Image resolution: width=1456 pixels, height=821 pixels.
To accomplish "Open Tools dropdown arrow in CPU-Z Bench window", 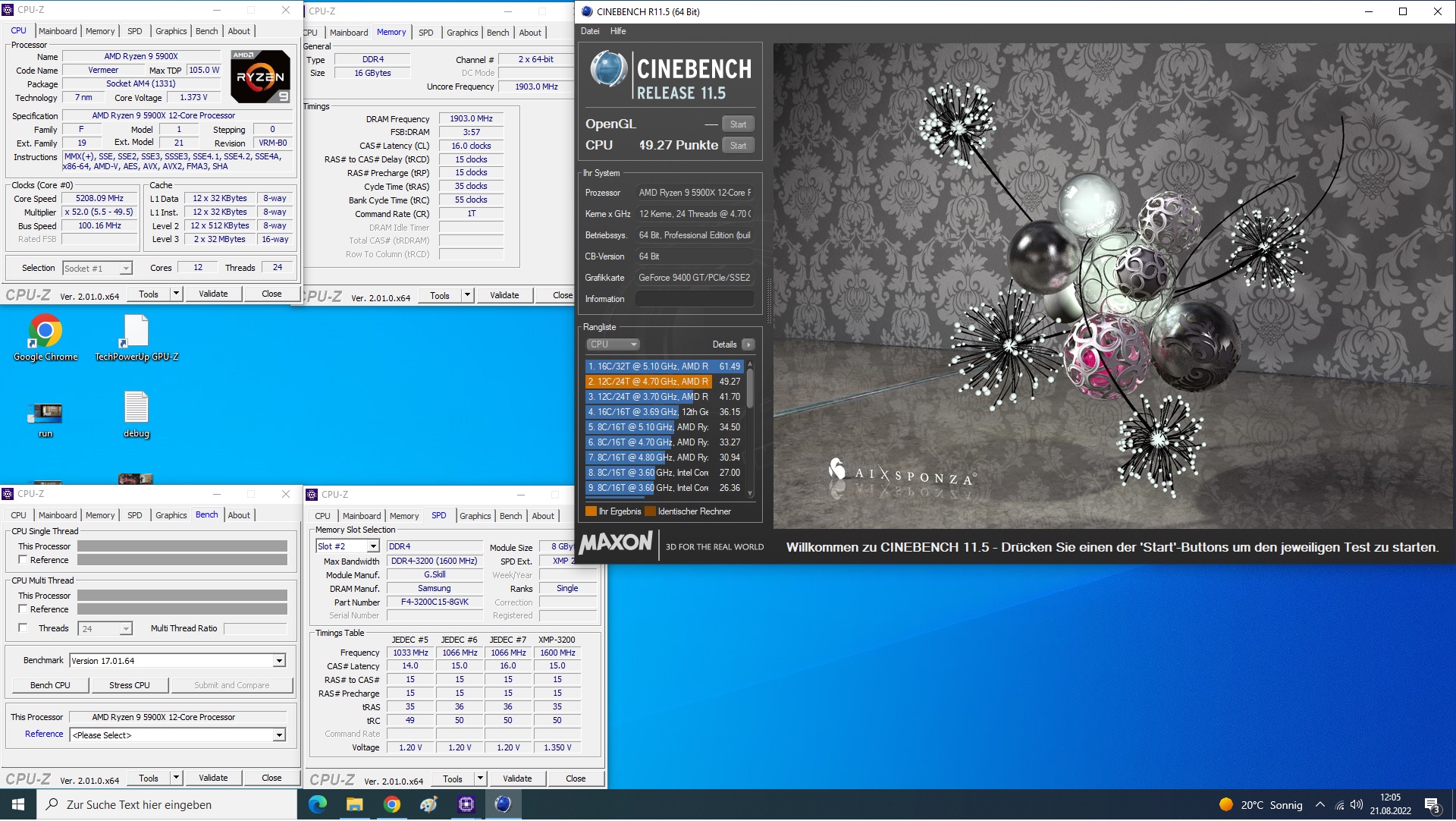I will coord(176,779).
